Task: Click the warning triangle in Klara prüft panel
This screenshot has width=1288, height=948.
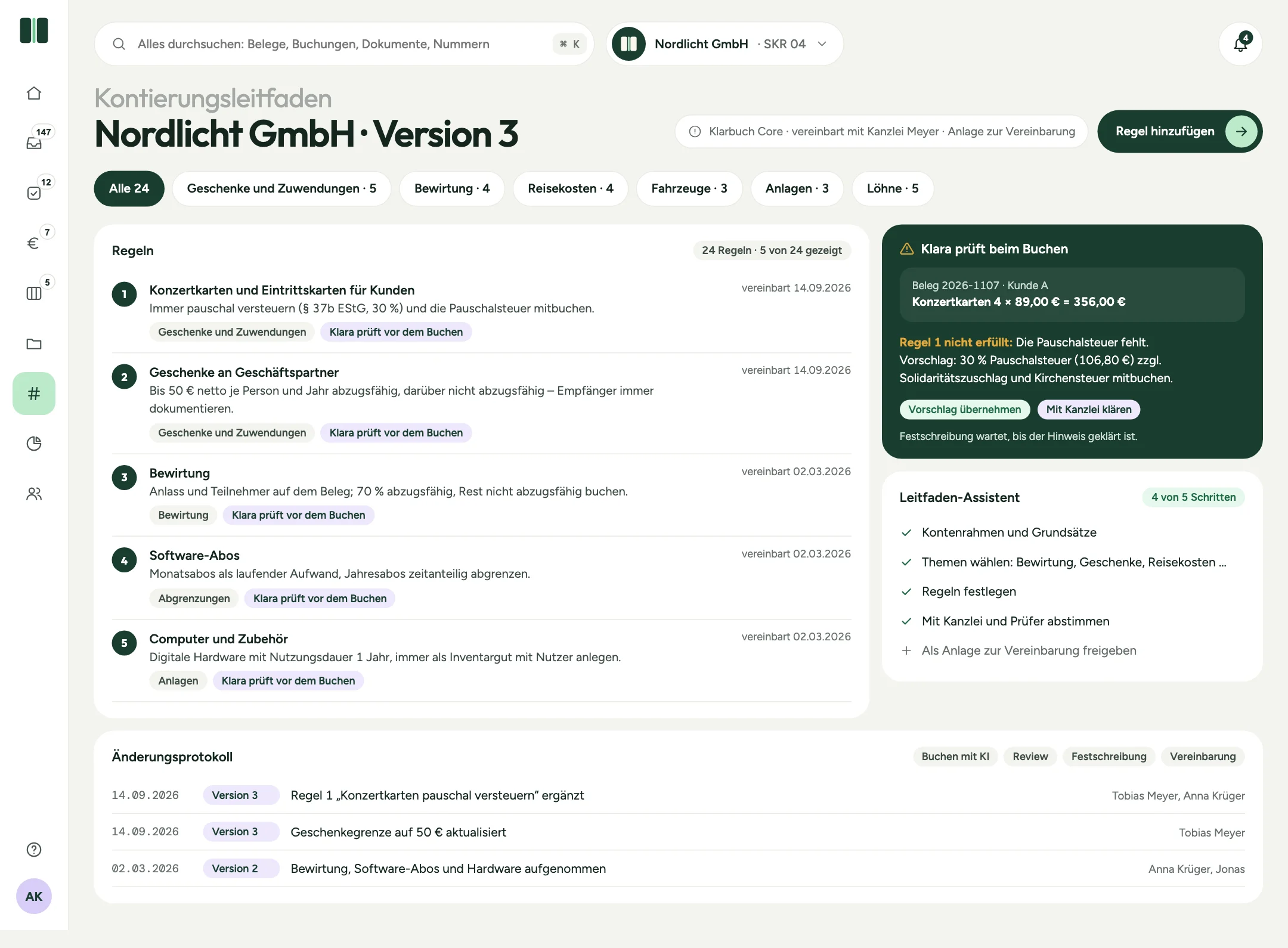Action: pyautogui.click(x=907, y=249)
